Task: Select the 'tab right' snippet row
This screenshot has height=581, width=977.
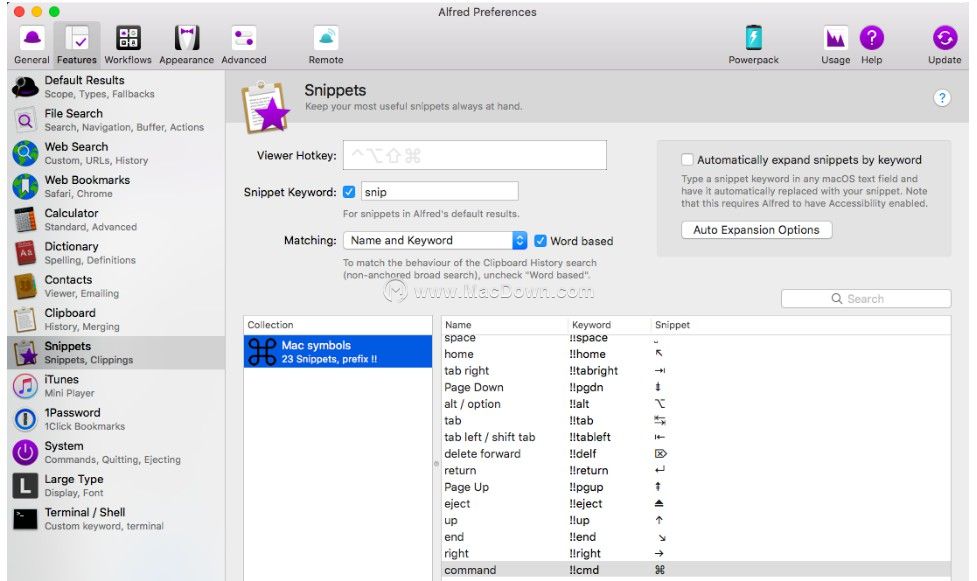Action: point(696,371)
